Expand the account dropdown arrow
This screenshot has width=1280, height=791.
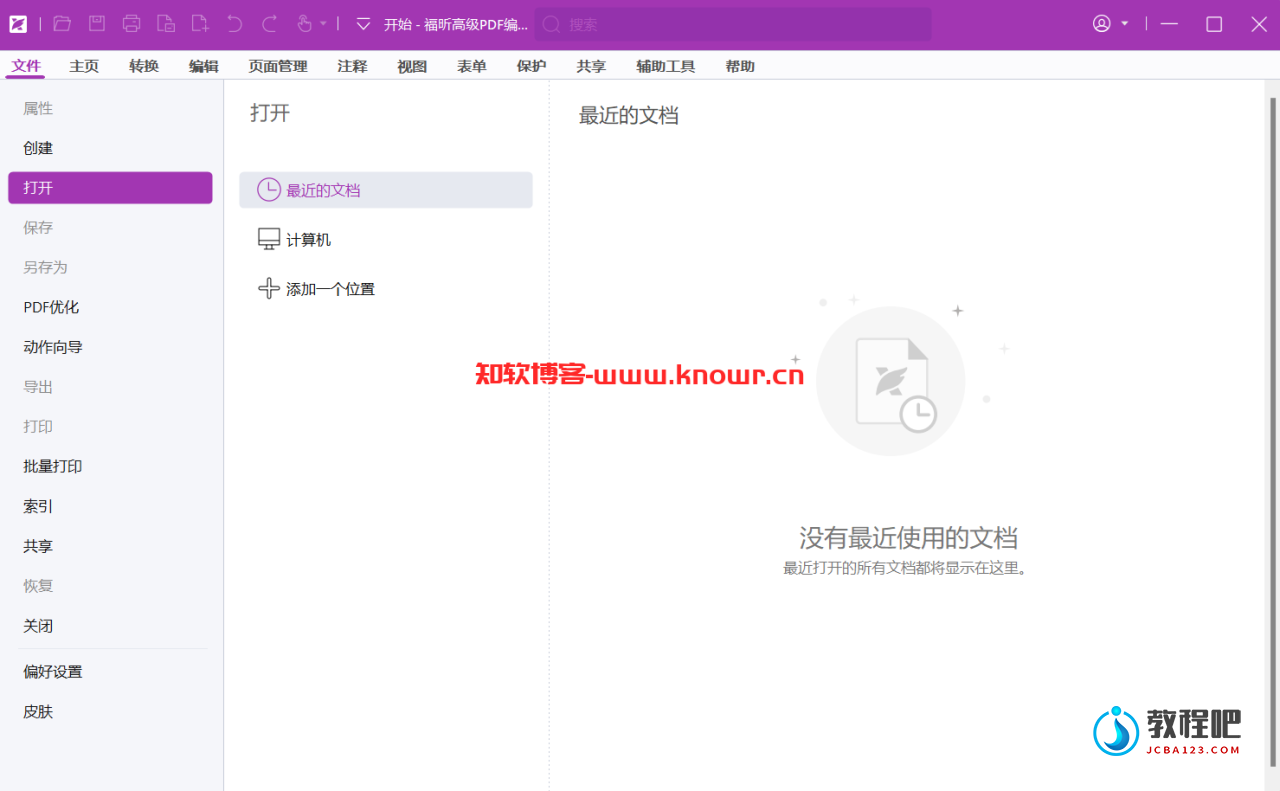[x=1125, y=24]
